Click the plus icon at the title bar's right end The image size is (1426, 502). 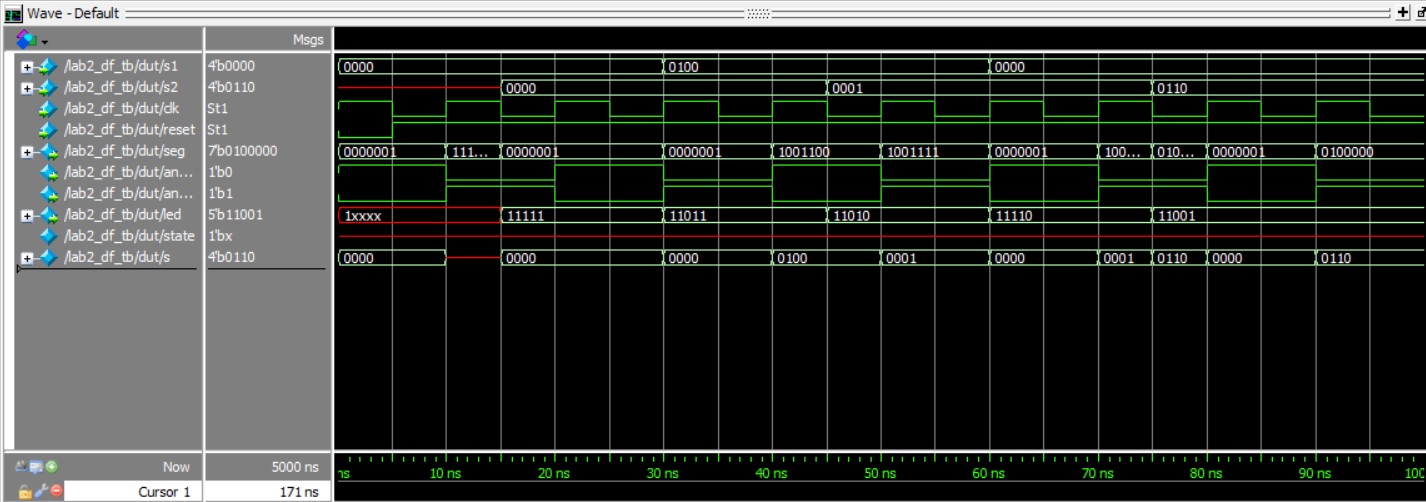[x=1401, y=13]
